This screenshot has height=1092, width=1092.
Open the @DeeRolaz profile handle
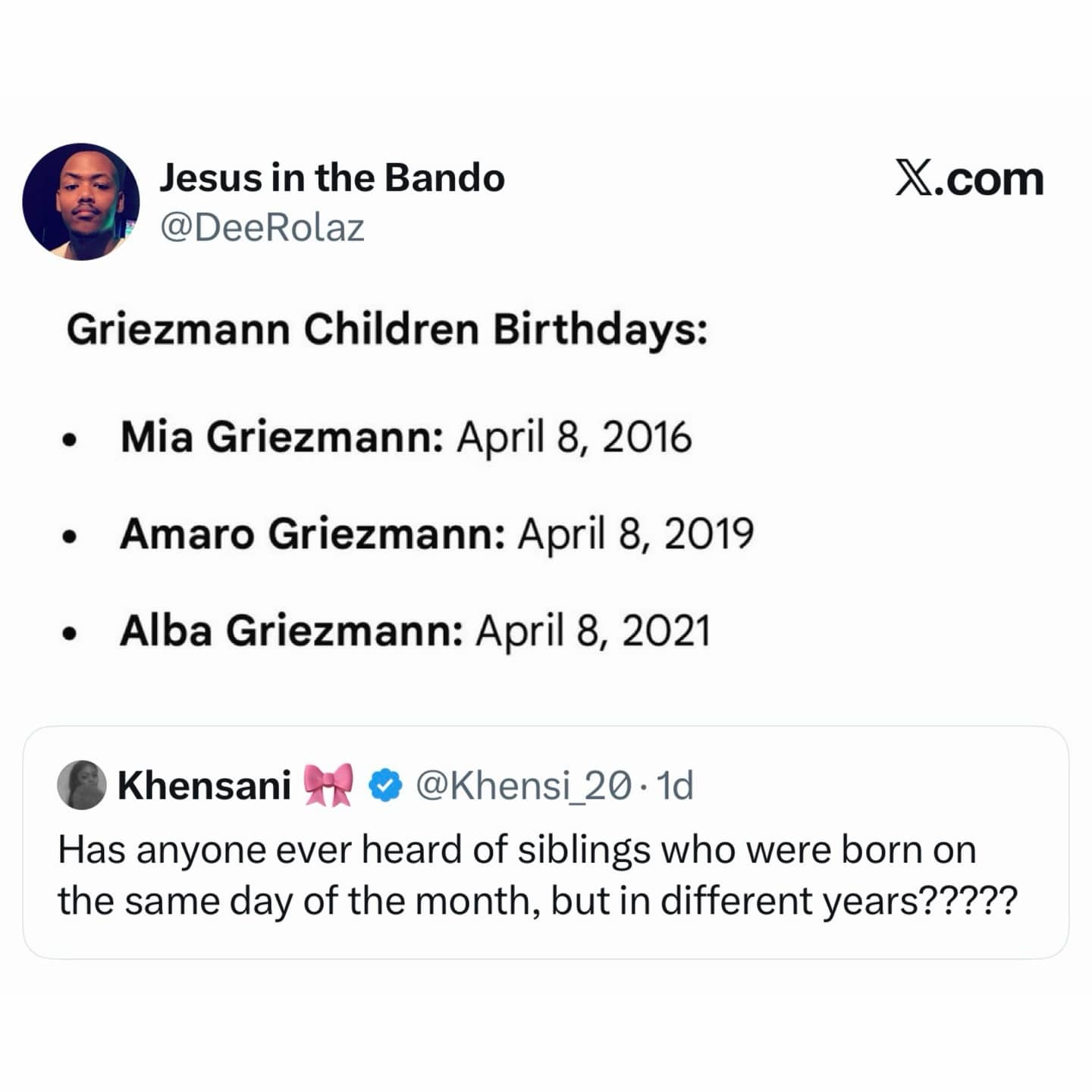[262, 224]
